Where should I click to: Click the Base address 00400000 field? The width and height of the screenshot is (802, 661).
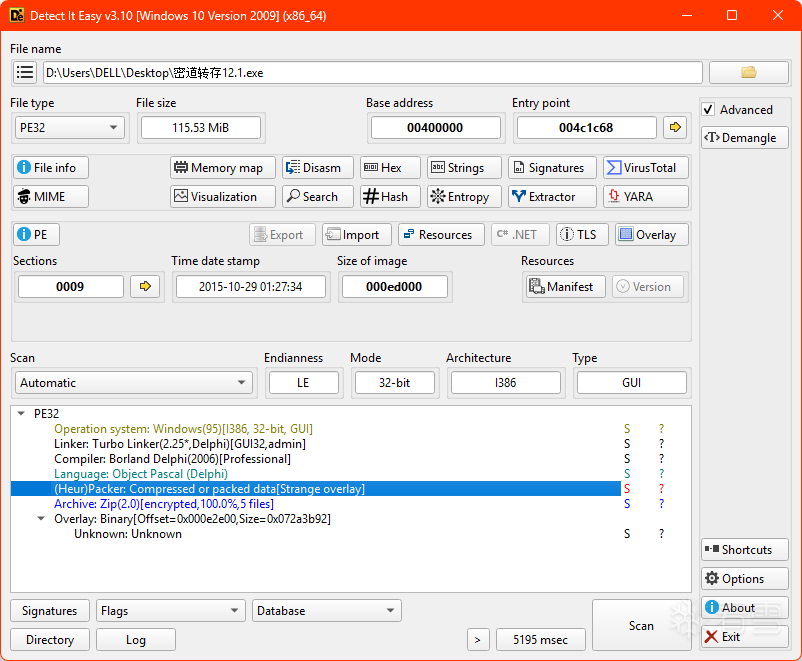click(x=435, y=127)
